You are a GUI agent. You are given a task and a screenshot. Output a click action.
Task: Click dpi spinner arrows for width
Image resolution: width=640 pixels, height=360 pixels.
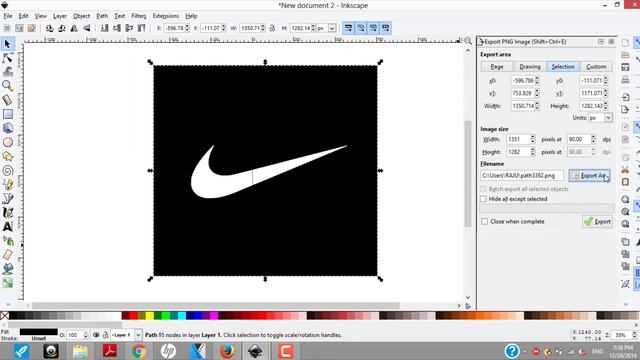(x=593, y=139)
